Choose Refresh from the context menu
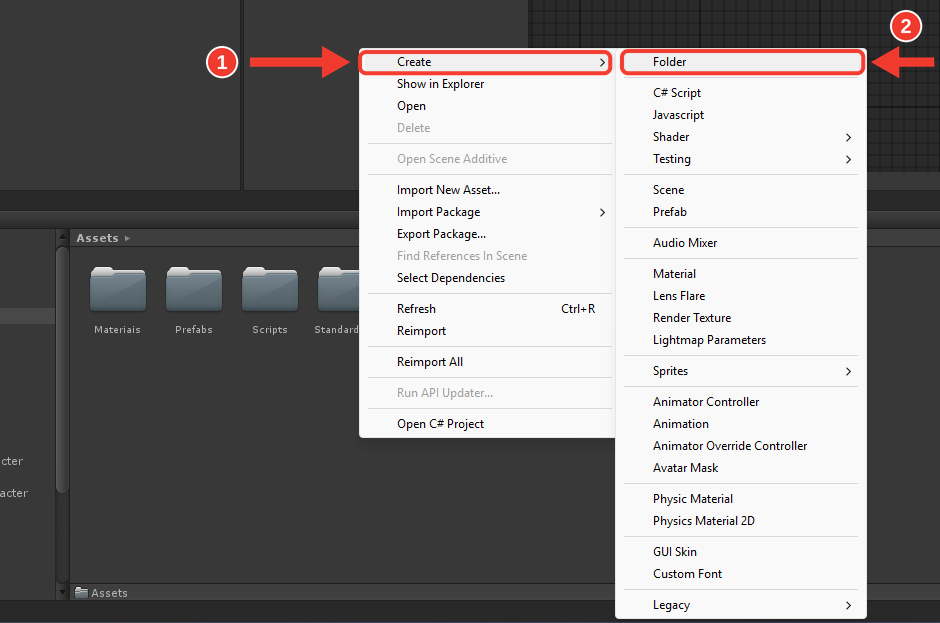Viewport: 940px width, 623px height. (486, 309)
